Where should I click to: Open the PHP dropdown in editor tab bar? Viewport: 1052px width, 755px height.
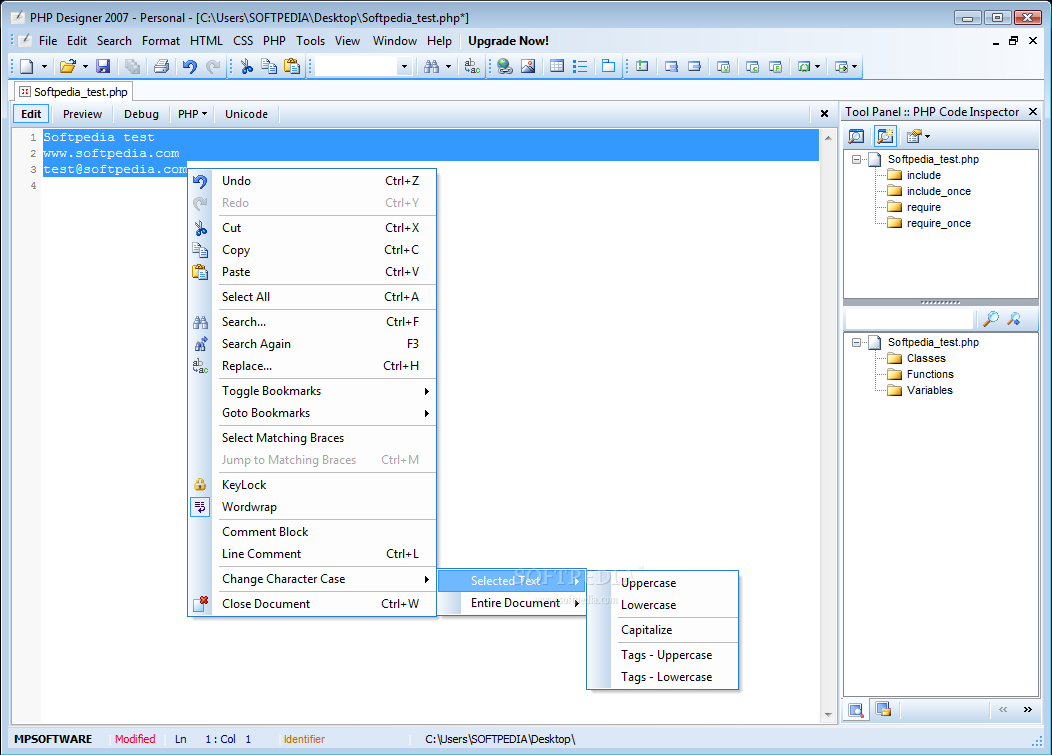click(x=192, y=114)
